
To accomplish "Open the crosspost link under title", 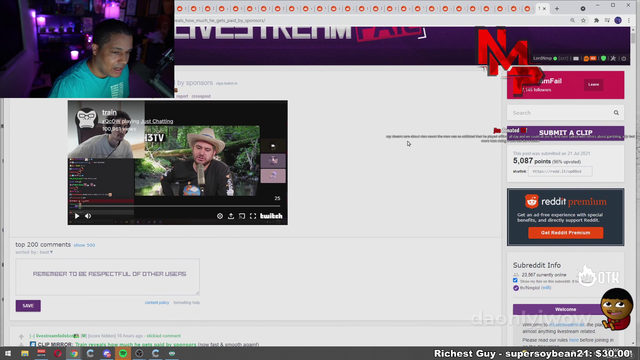I will (x=201, y=96).
